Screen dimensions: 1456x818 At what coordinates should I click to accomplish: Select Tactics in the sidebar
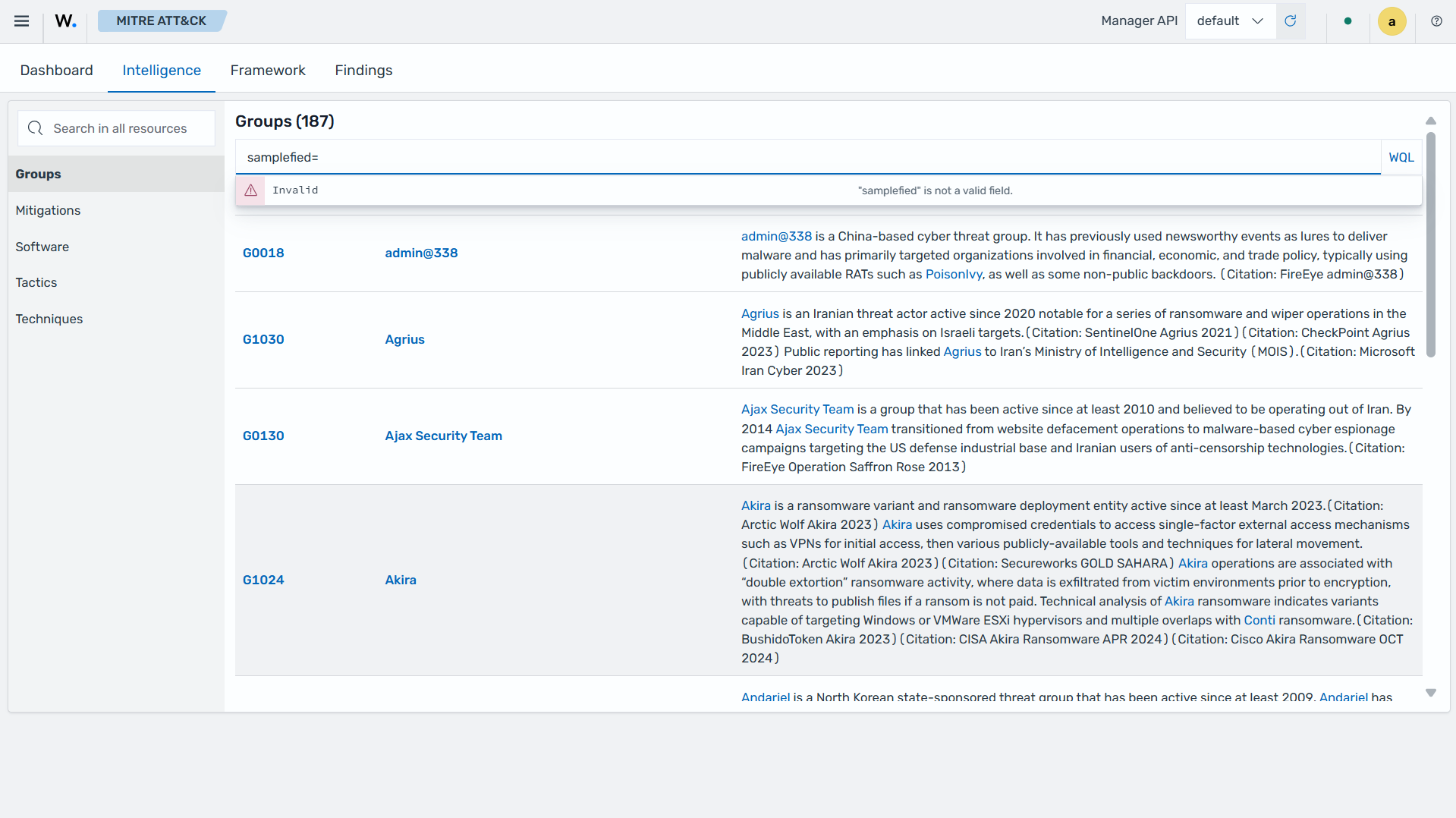(x=116, y=282)
